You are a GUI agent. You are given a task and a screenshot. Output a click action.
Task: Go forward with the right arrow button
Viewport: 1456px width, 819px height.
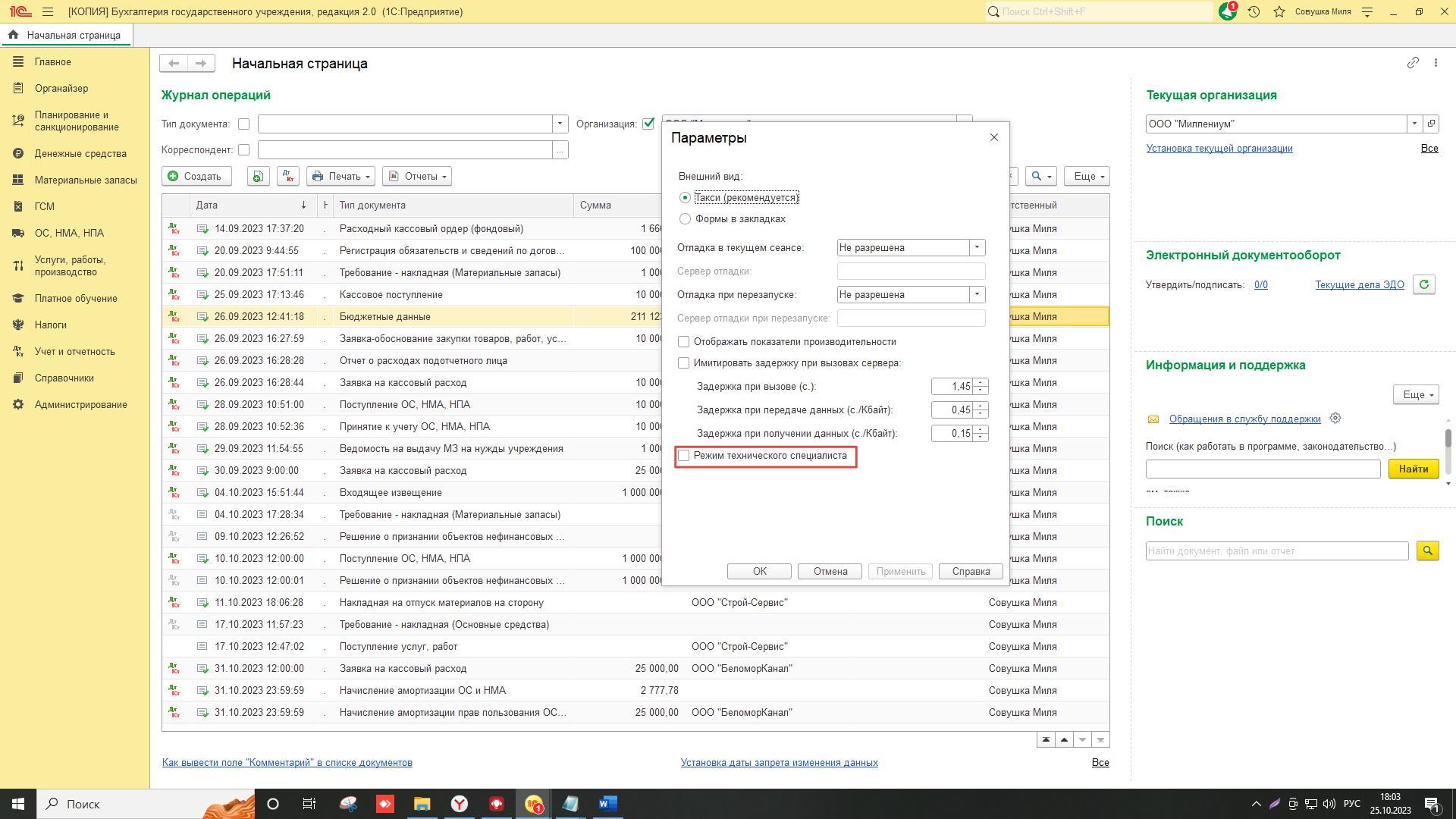pyautogui.click(x=201, y=63)
